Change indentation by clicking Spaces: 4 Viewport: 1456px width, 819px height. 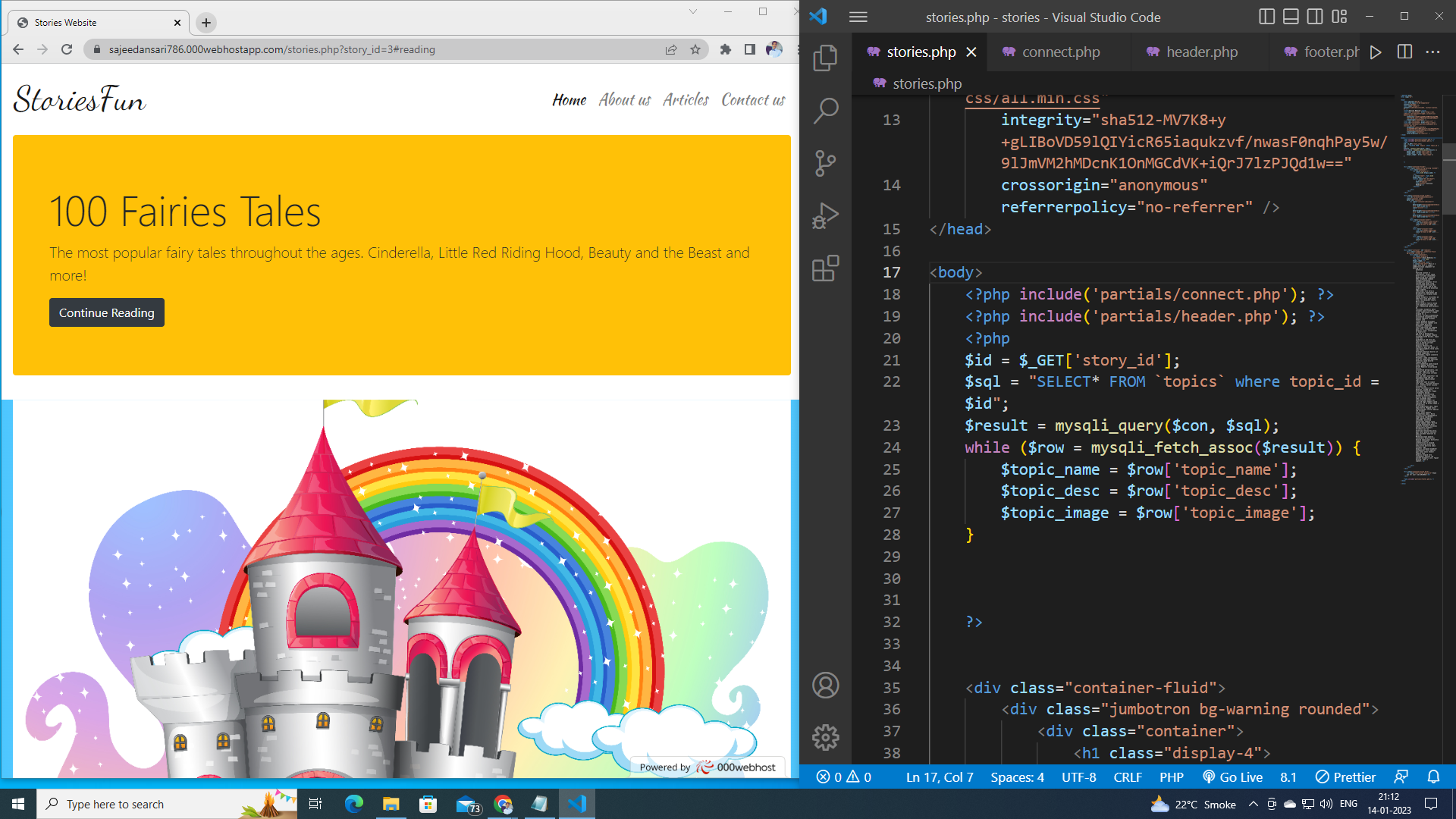click(x=1017, y=777)
